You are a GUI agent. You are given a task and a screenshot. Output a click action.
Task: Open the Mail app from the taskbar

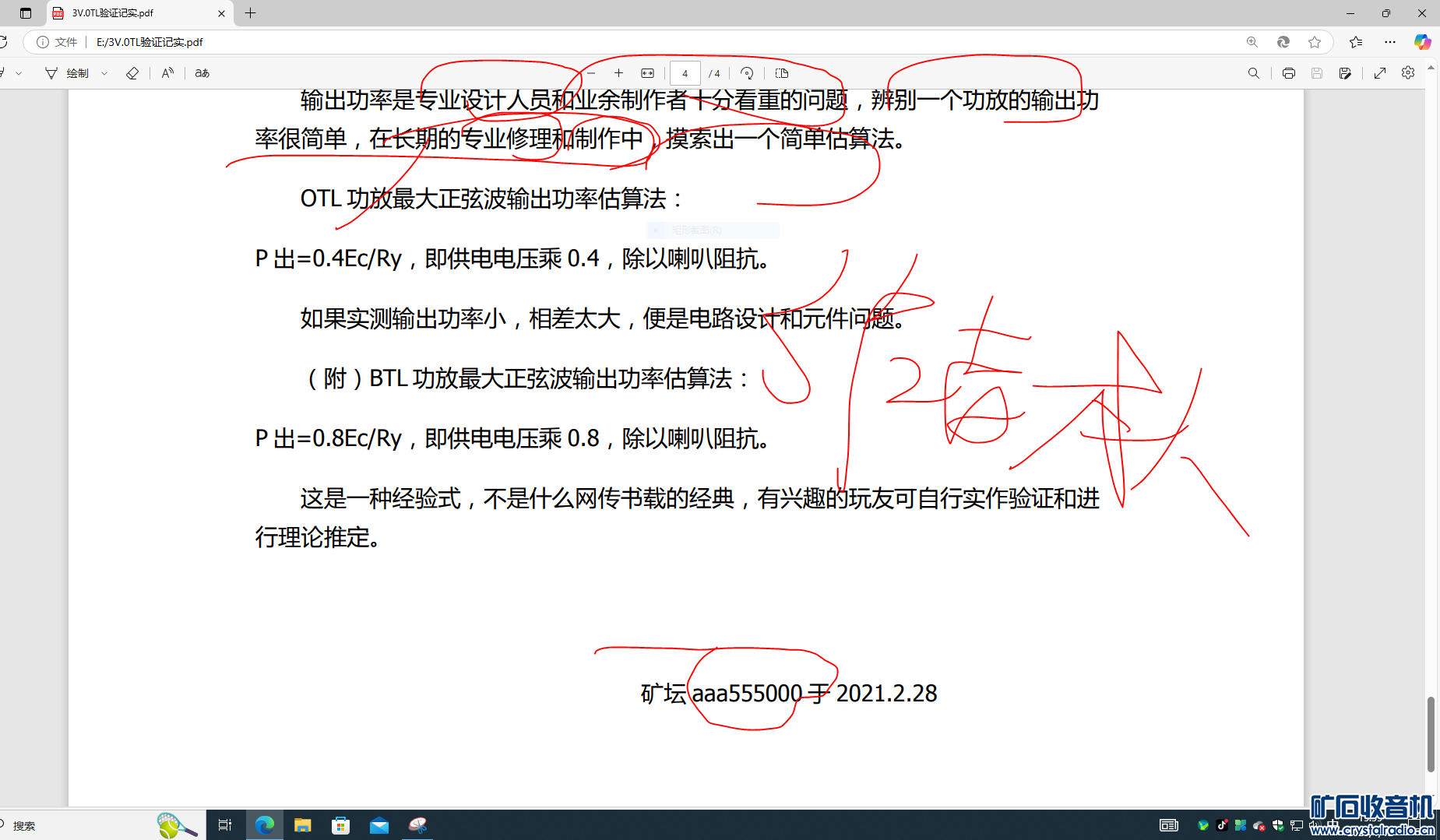point(379,825)
